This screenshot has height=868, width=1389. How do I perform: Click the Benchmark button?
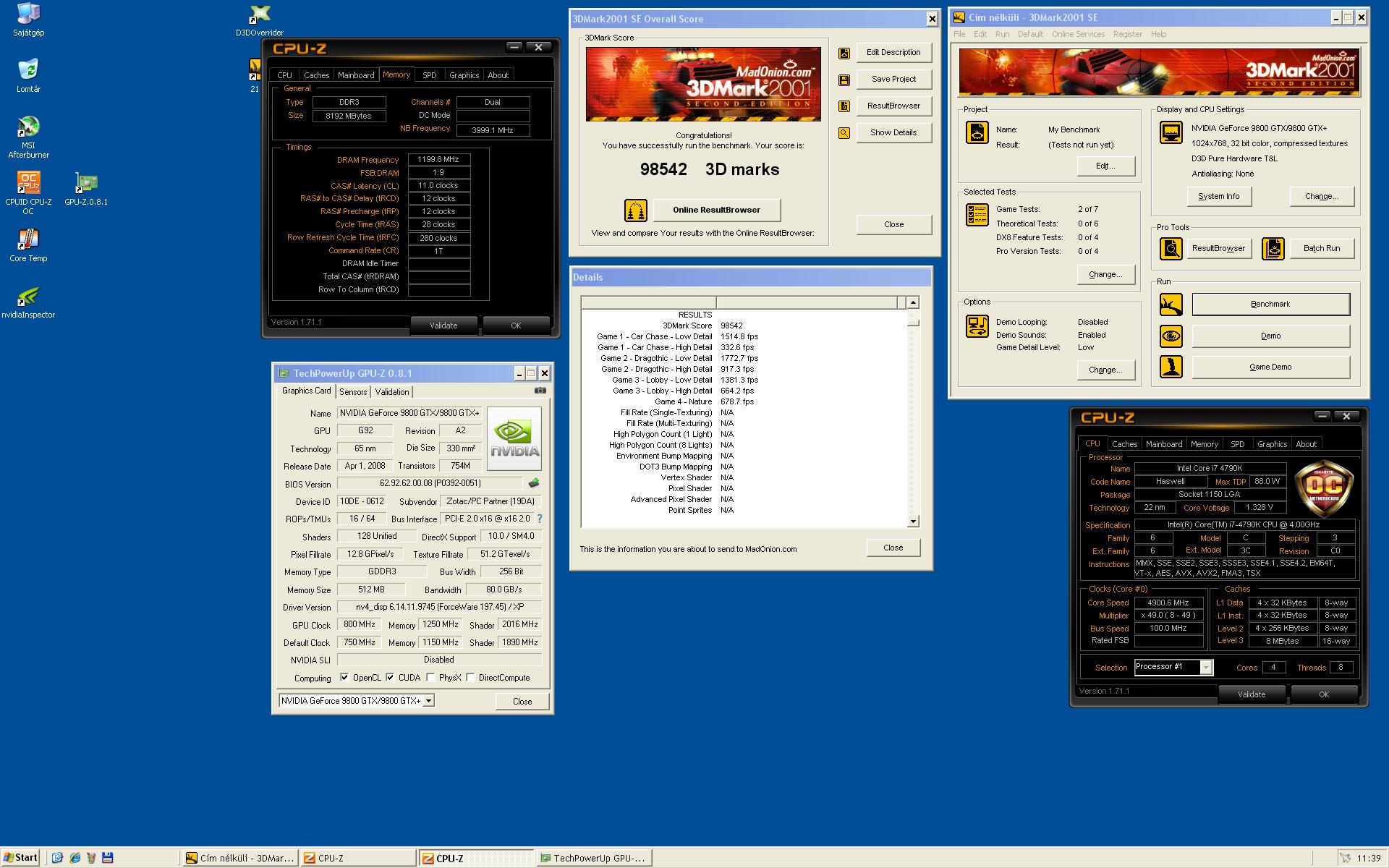[x=1270, y=305]
